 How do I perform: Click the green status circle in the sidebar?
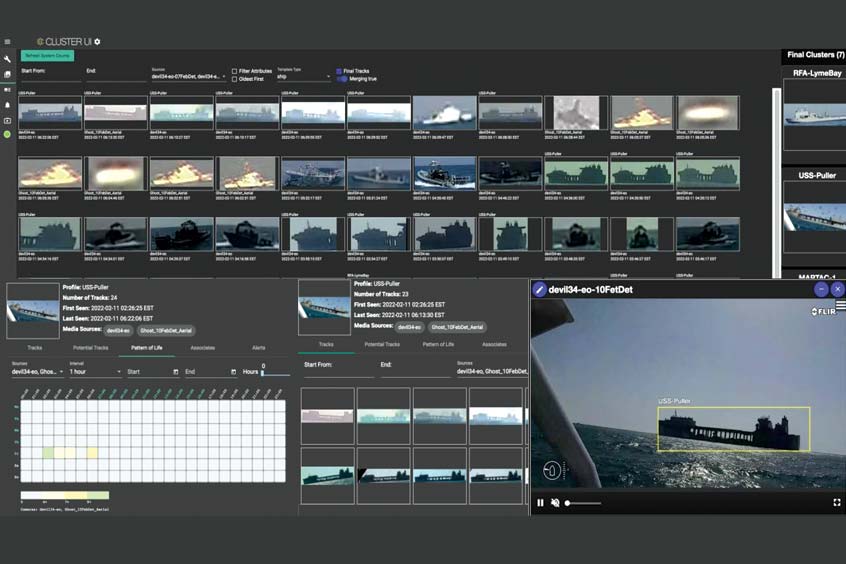point(7,134)
